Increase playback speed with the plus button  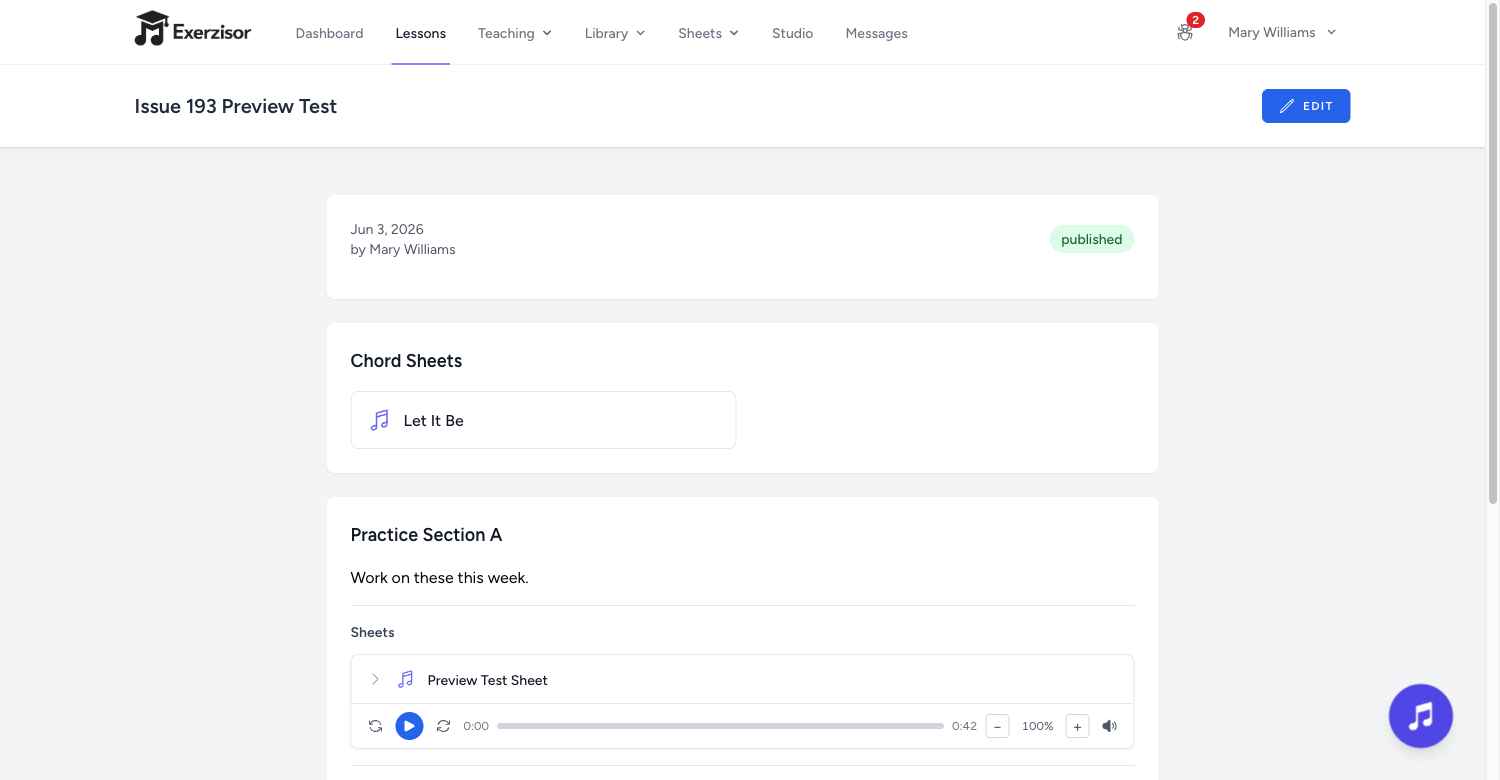click(1077, 726)
